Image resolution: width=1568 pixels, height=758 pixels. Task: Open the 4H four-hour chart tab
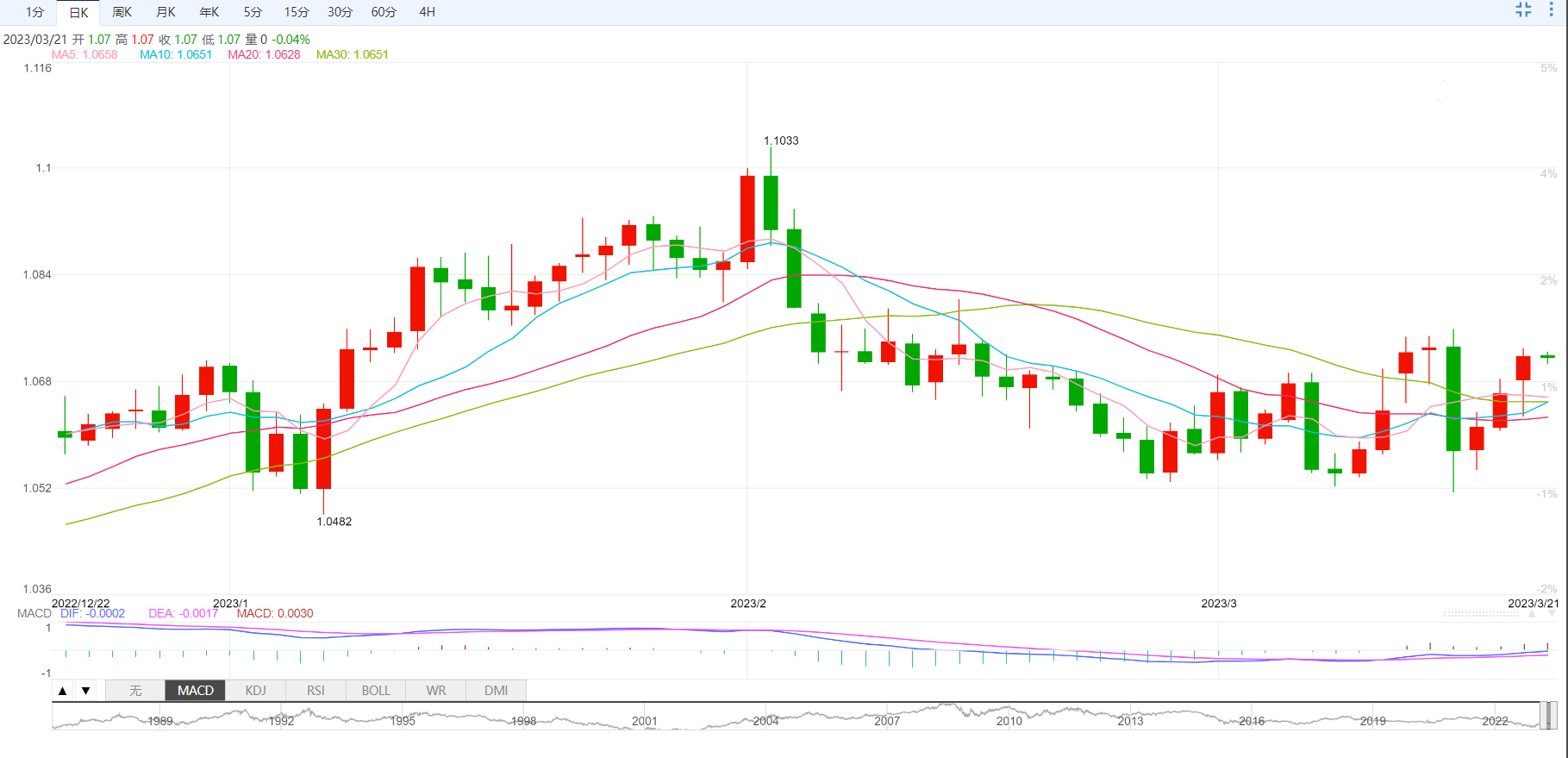(427, 12)
